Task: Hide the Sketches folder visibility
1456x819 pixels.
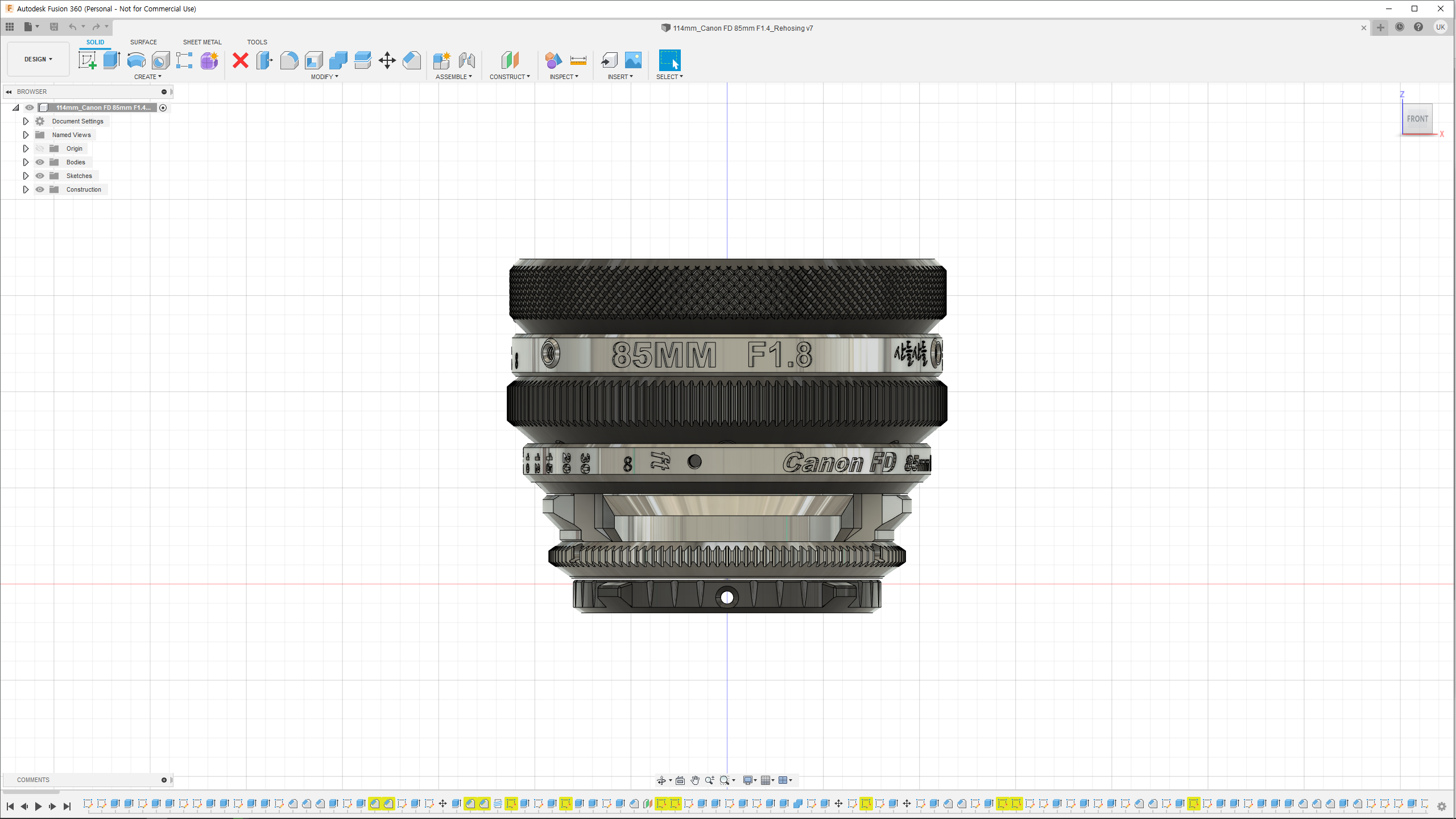Action: click(x=40, y=176)
